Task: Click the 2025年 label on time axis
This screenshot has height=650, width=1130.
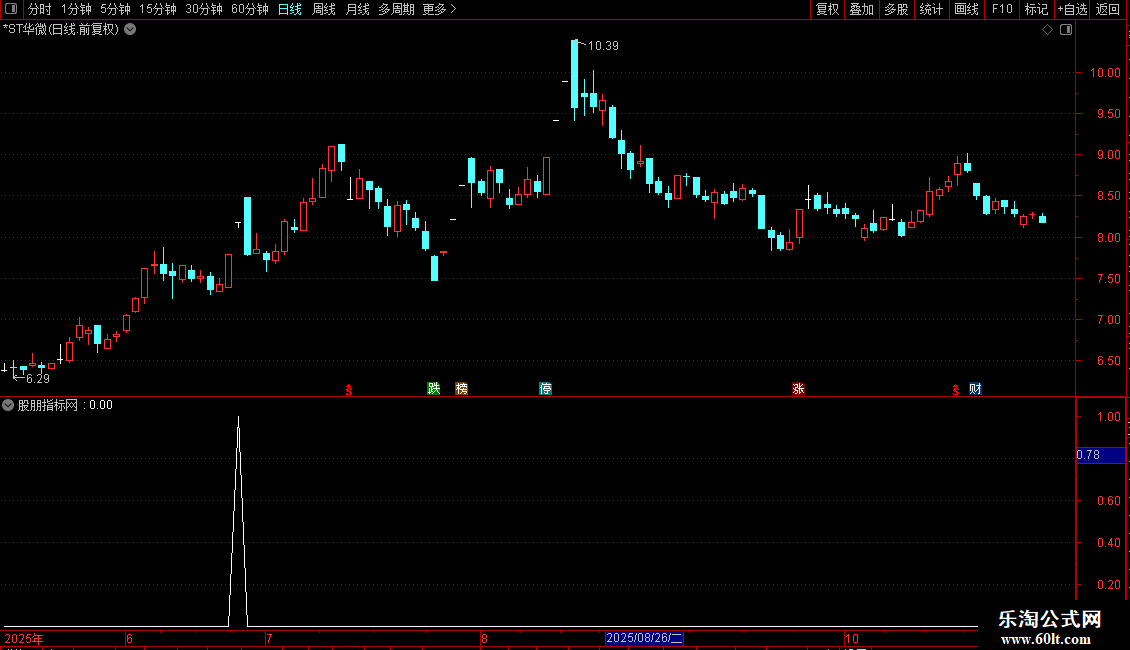Action: 24,638
